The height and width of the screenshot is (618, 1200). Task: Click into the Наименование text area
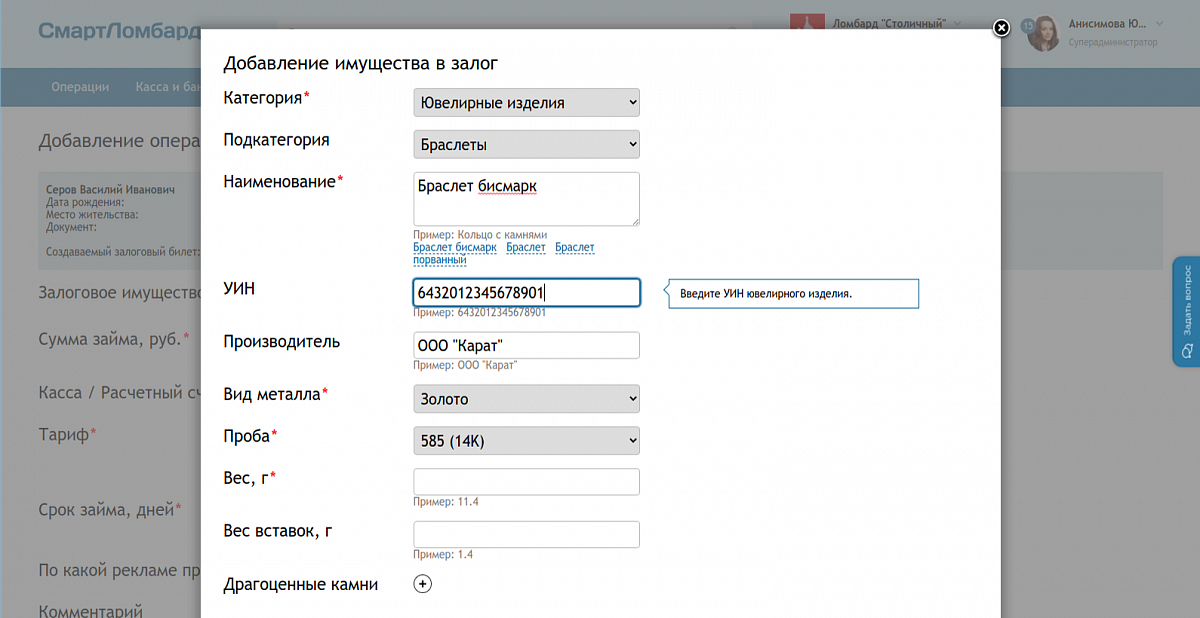click(526, 199)
